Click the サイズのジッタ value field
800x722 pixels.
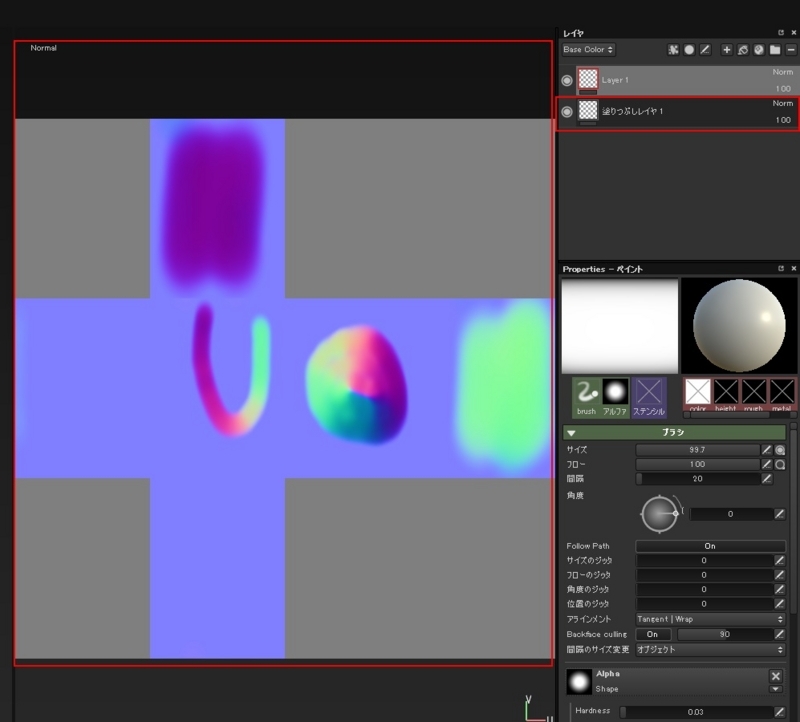[704, 560]
